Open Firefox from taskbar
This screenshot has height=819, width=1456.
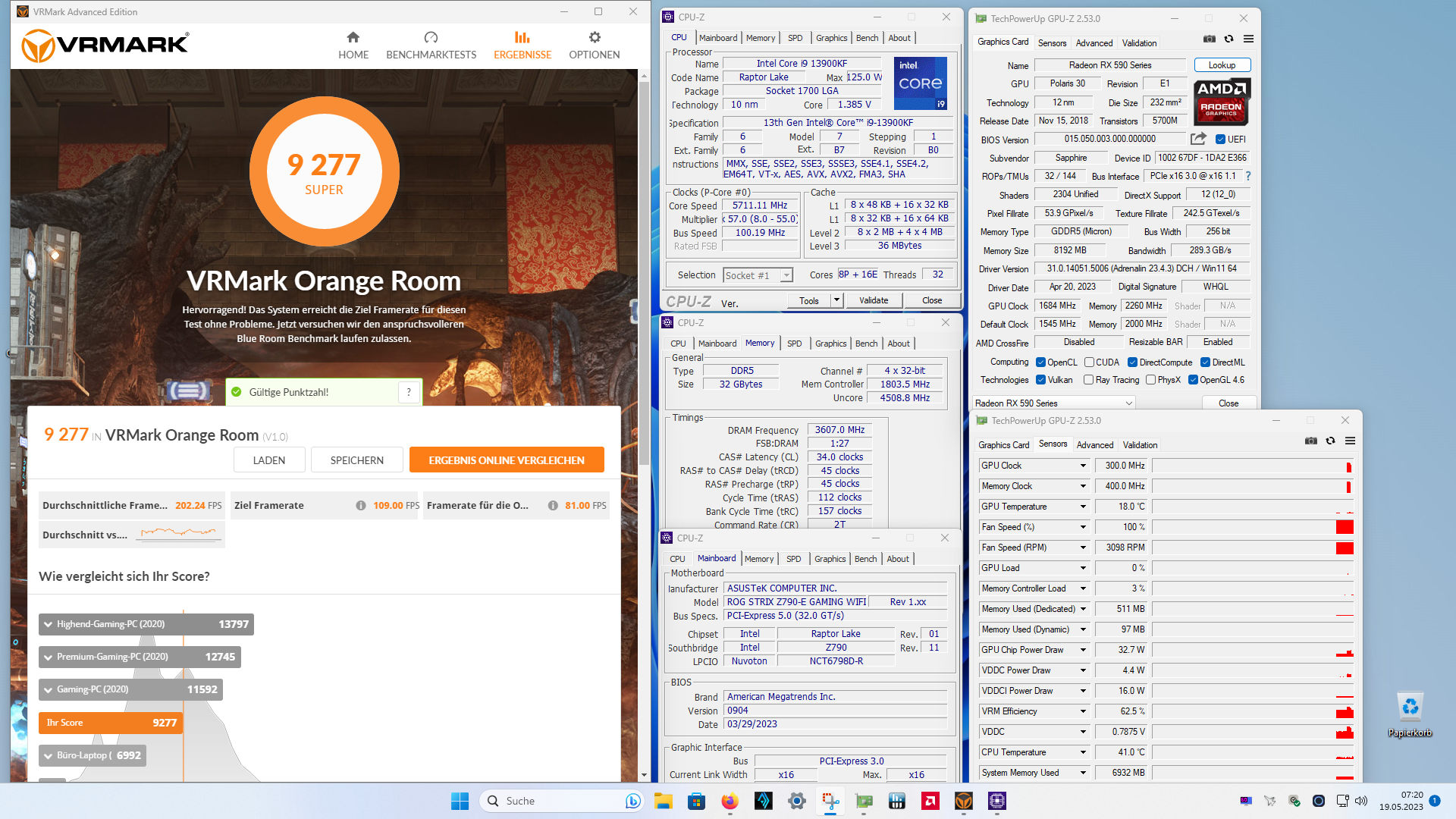(730, 801)
